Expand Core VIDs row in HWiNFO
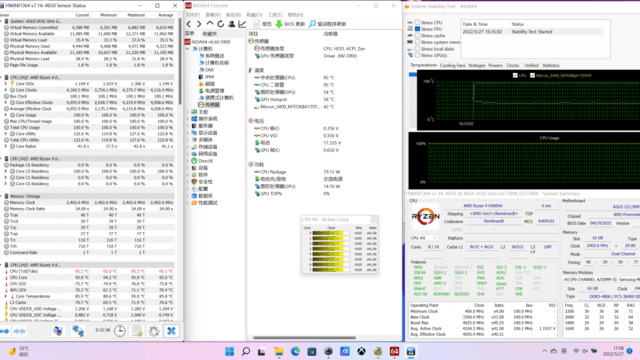Screen dimensions: 640x360 coord(6,84)
